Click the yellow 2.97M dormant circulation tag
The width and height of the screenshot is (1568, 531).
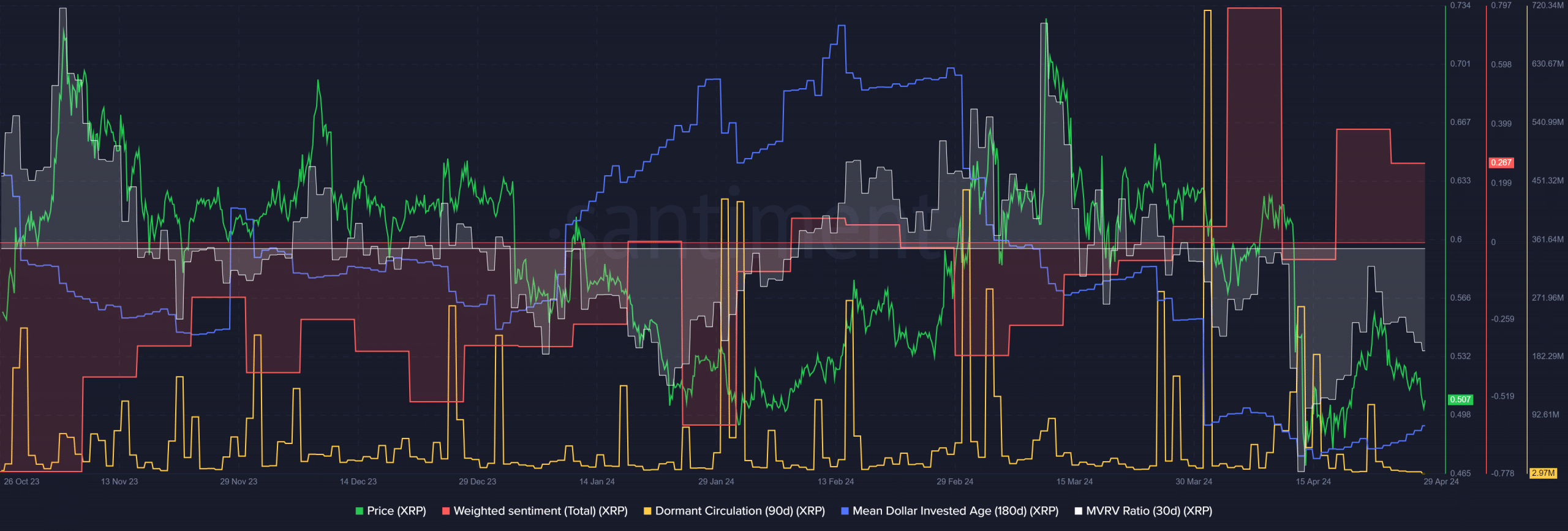coord(1543,473)
